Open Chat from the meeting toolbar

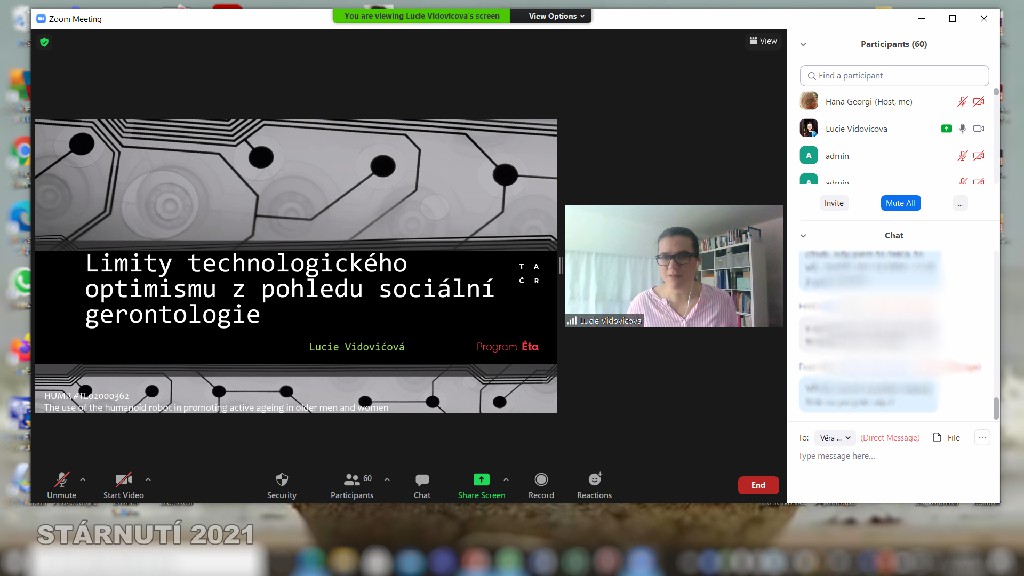tap(422, 480)
